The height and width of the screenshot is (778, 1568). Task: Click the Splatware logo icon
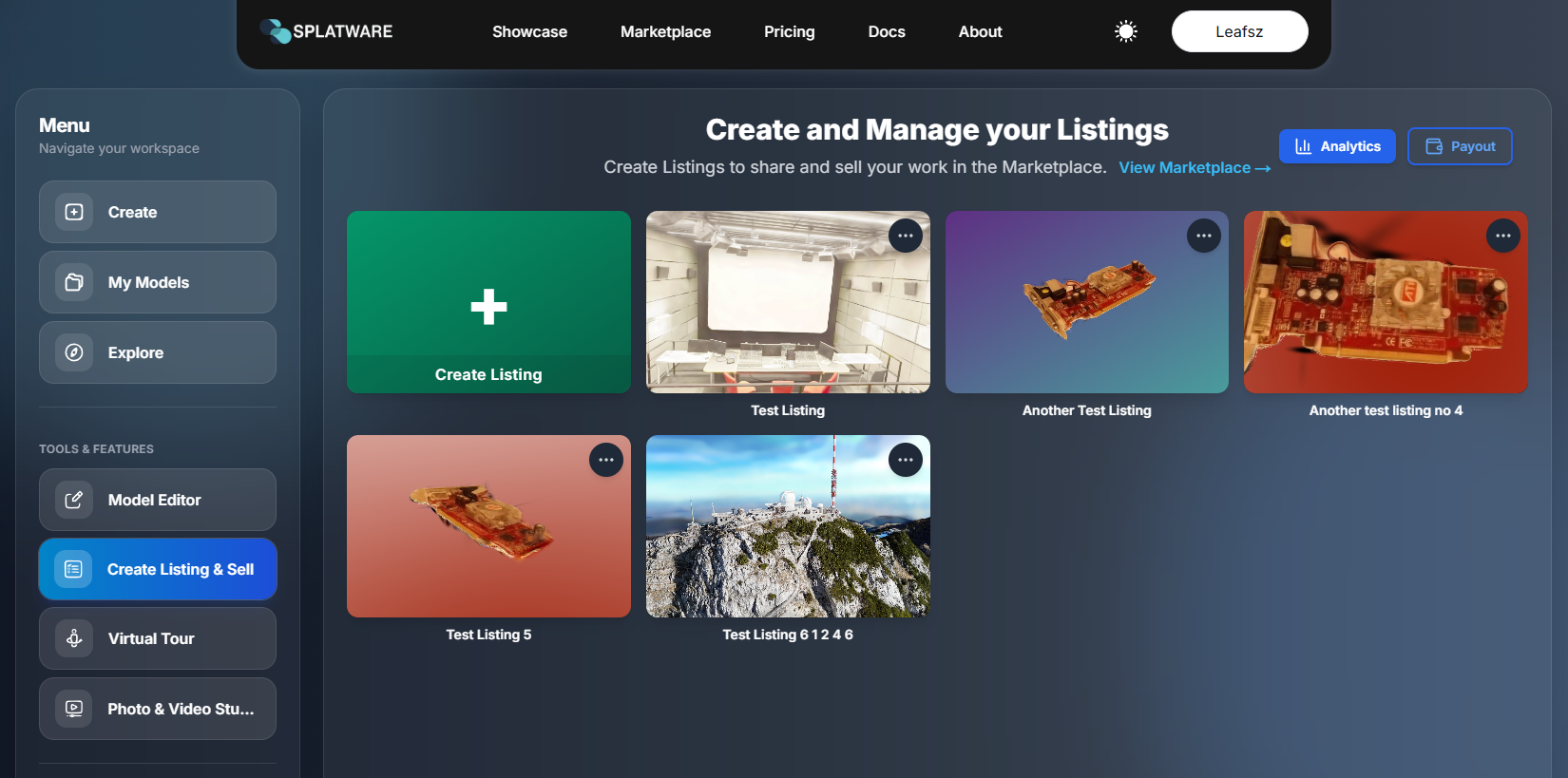point(276,31)
